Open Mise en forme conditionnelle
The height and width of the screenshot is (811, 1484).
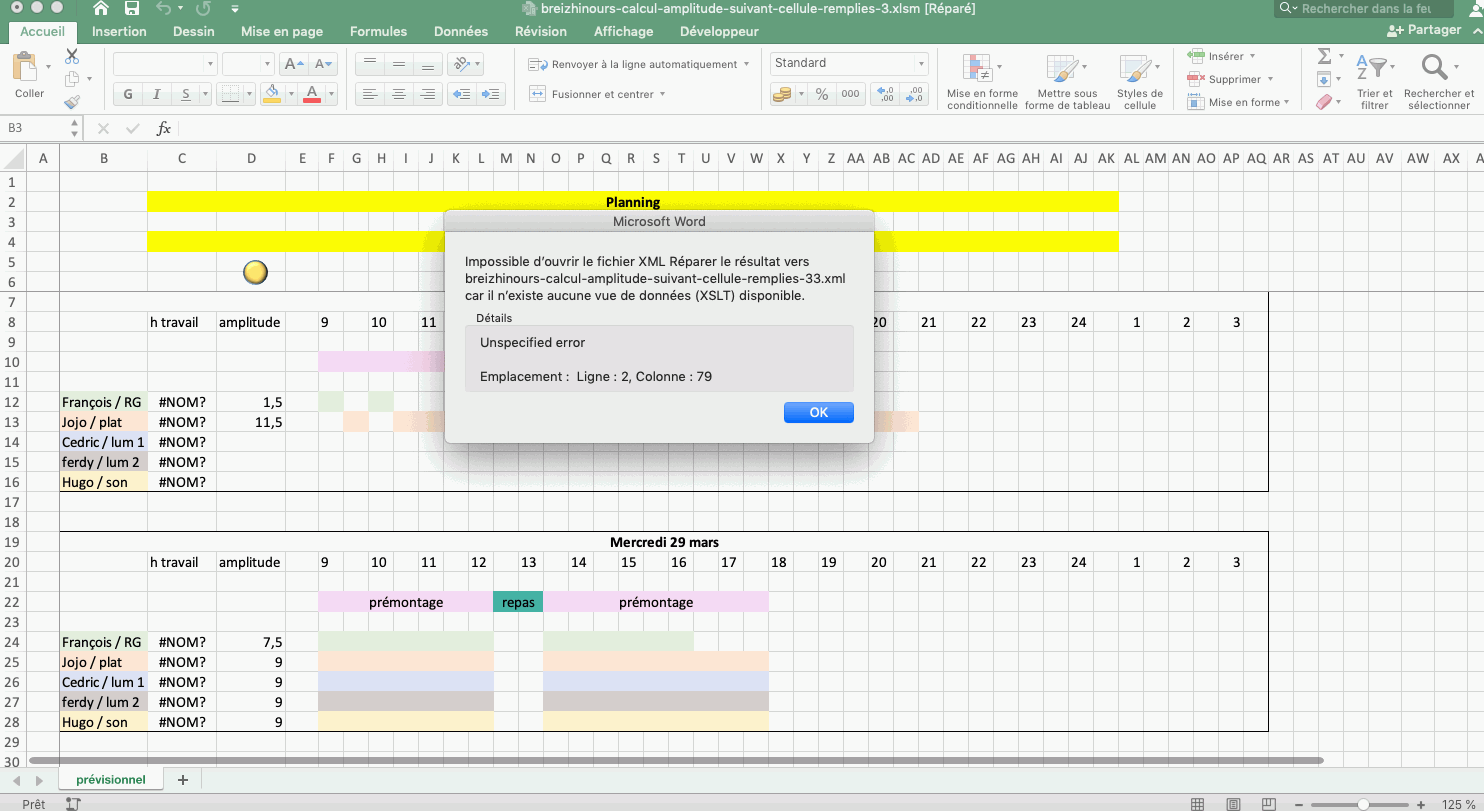click(982, 81)
